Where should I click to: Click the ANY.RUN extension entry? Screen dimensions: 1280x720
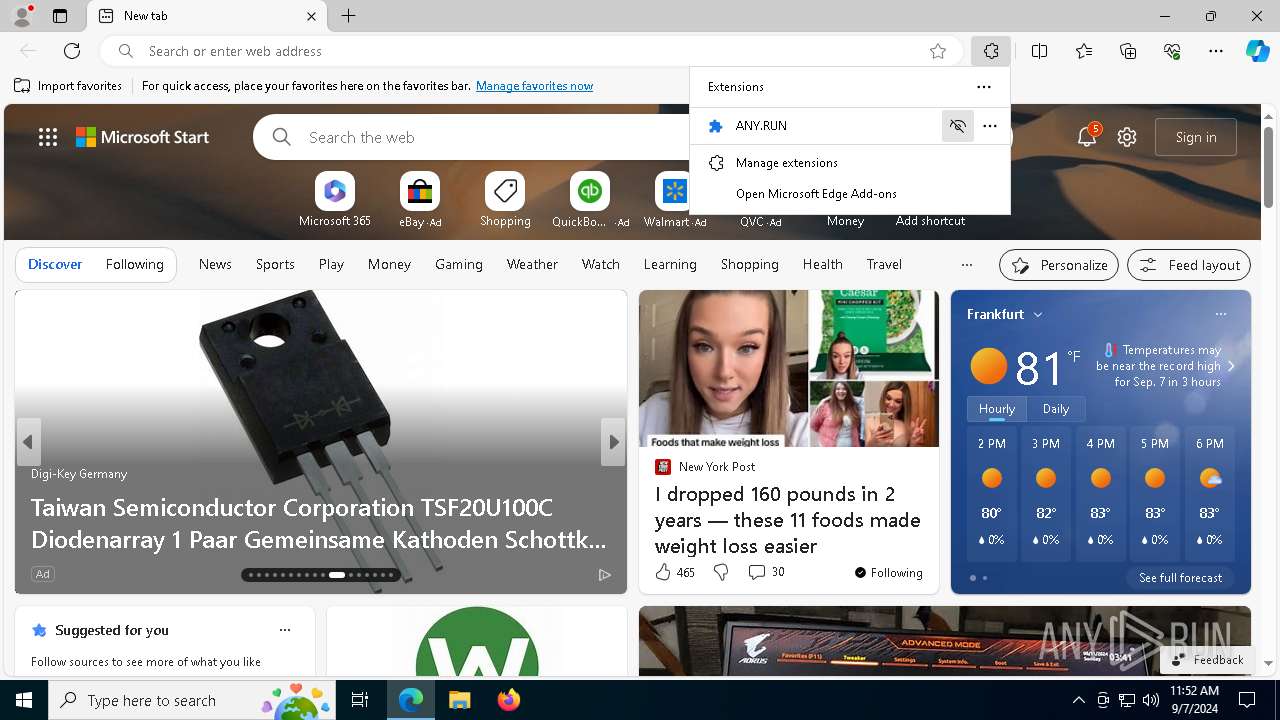click(x=815, y=126)
